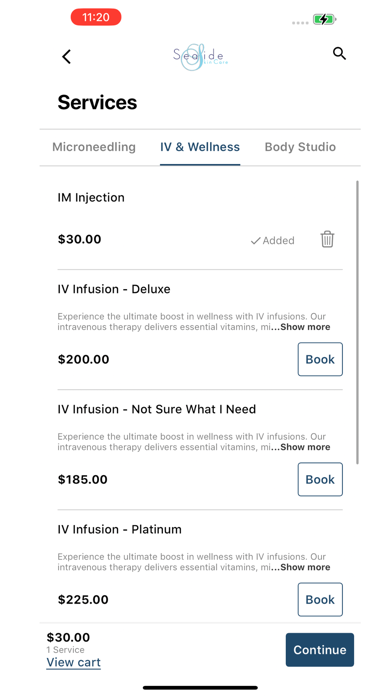Book the IV Infusion - Deluxe service
This screenshot has width=392, height=696.
320,359
